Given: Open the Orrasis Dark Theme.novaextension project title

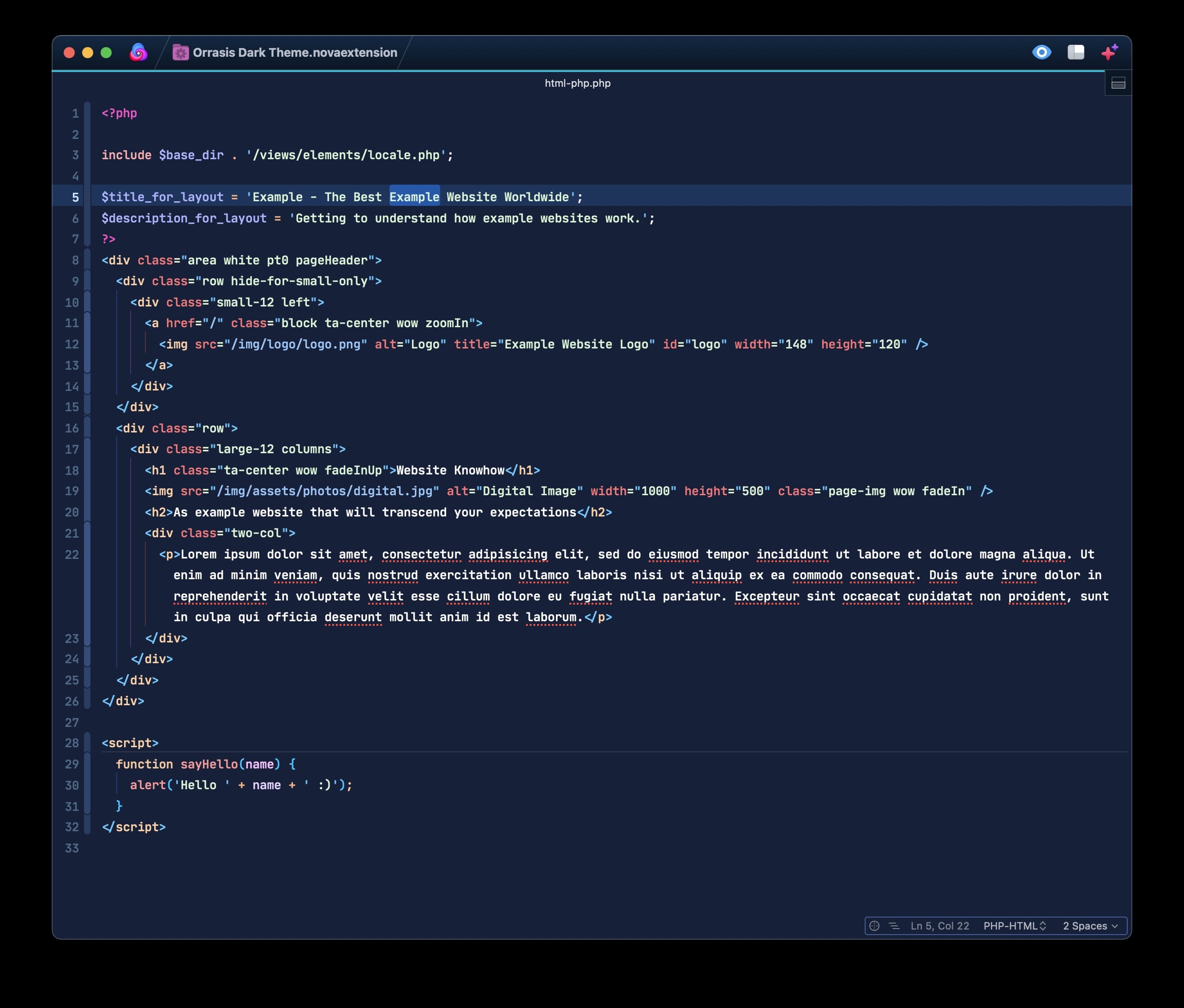Looking at the screenshot, I should point(295,53).
